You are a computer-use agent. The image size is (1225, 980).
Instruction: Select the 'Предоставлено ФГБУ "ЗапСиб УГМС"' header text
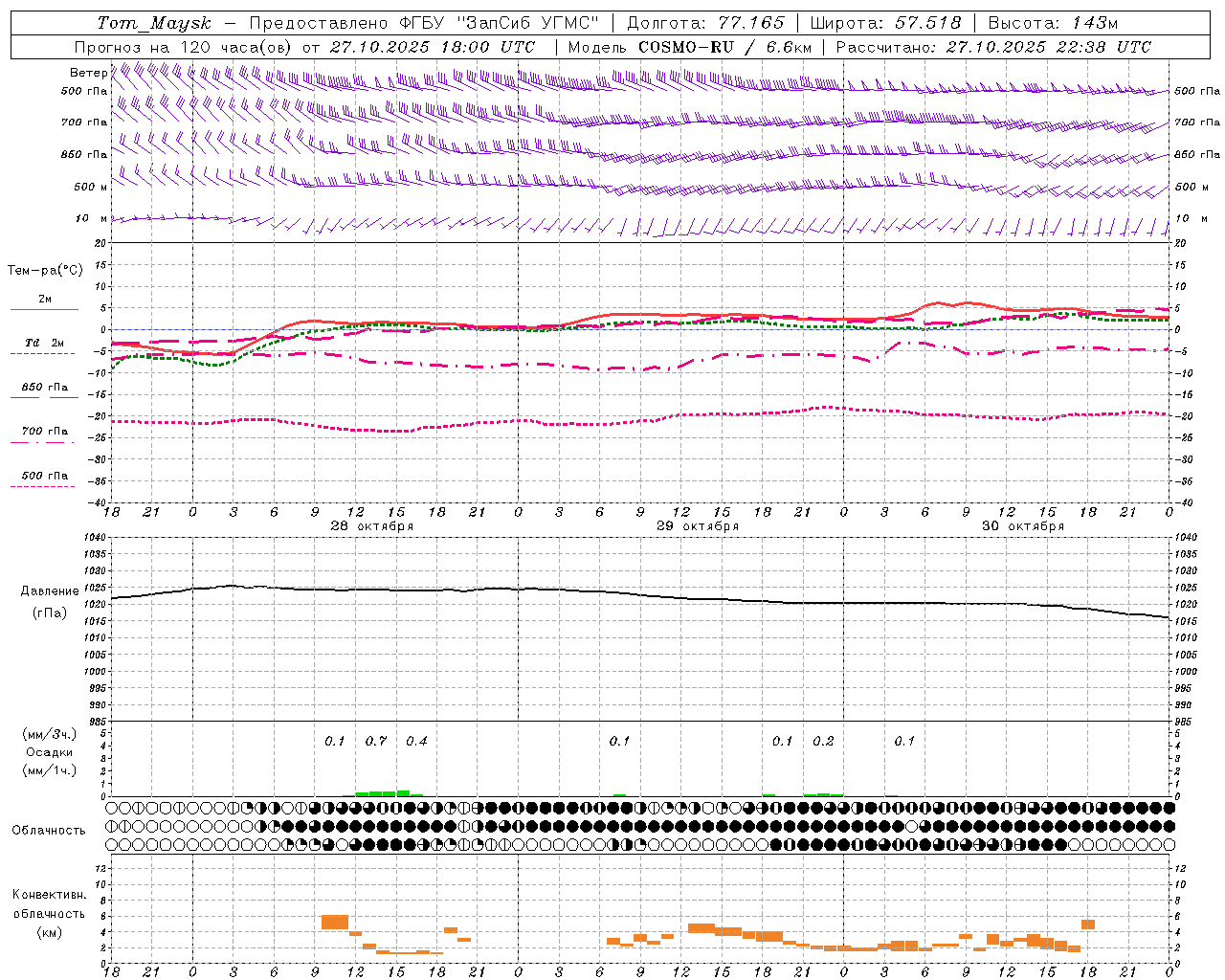(424, 23)
